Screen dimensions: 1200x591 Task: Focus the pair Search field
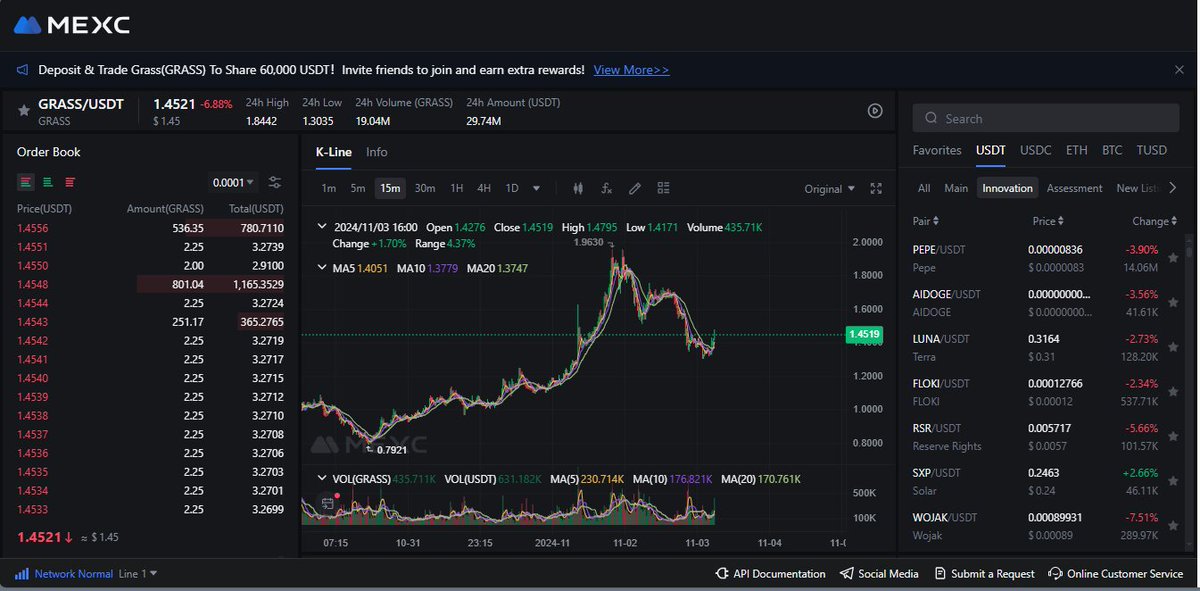click(x=1048, y=118)
